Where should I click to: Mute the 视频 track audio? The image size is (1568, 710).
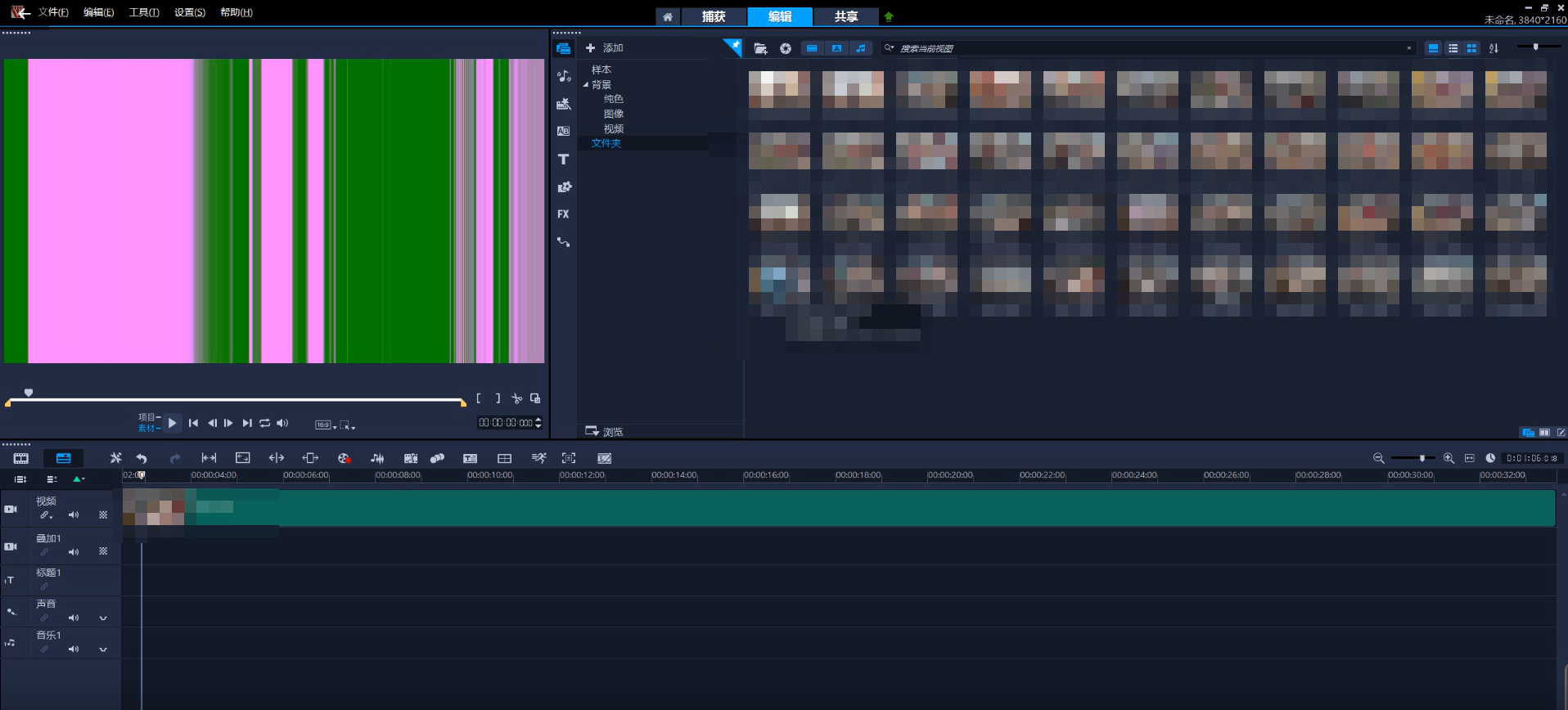[x=74, y=515]
